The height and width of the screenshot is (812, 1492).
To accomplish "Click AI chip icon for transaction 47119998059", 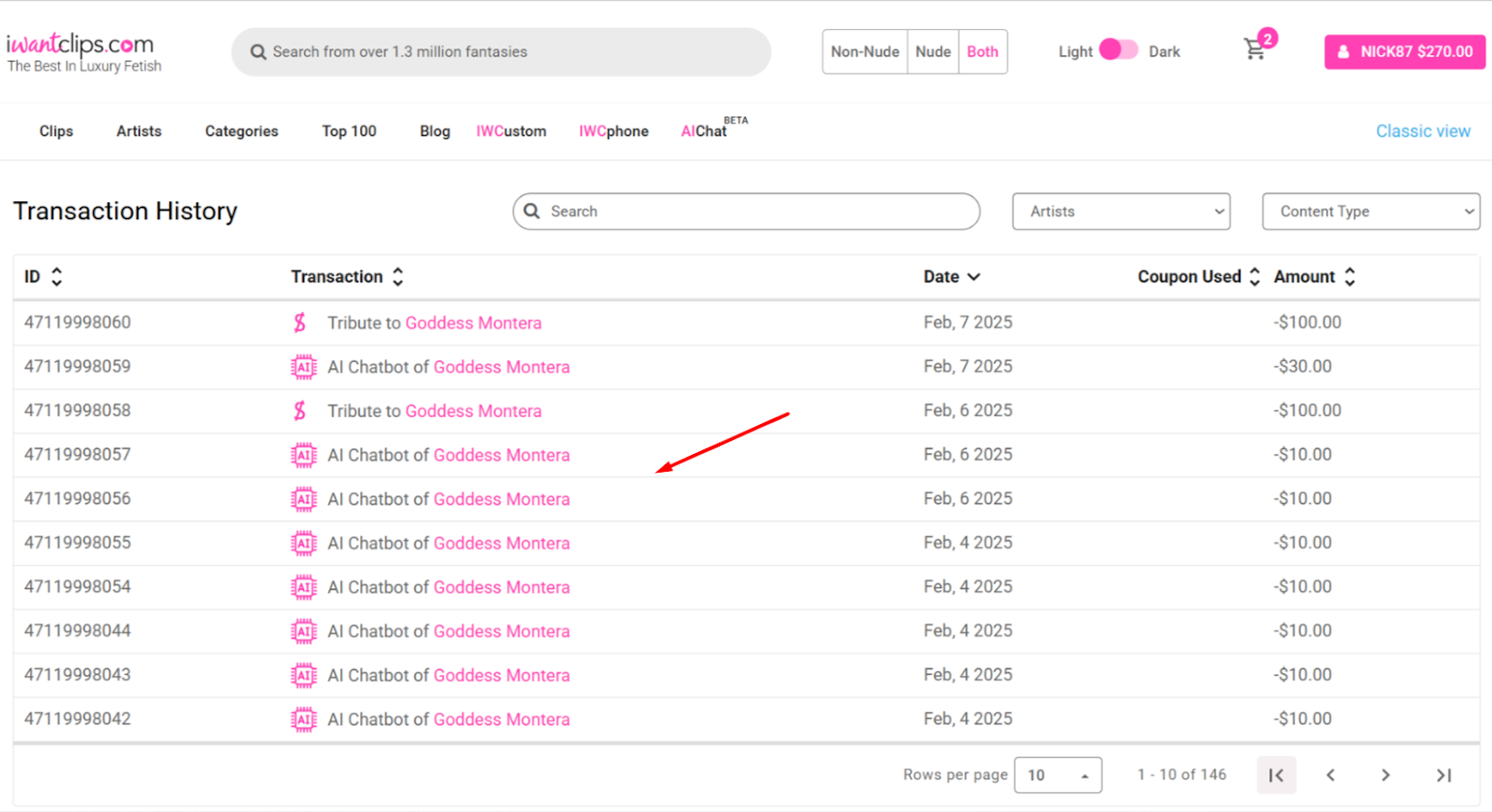I will pyautogui.click(x=303, y=367).
